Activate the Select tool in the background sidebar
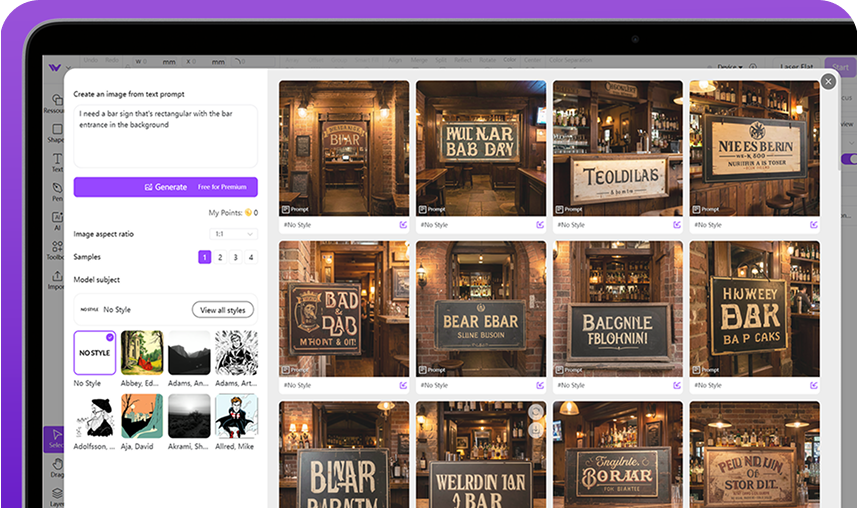The height and width of the screenshot is (508, 858). pos(55,438)
